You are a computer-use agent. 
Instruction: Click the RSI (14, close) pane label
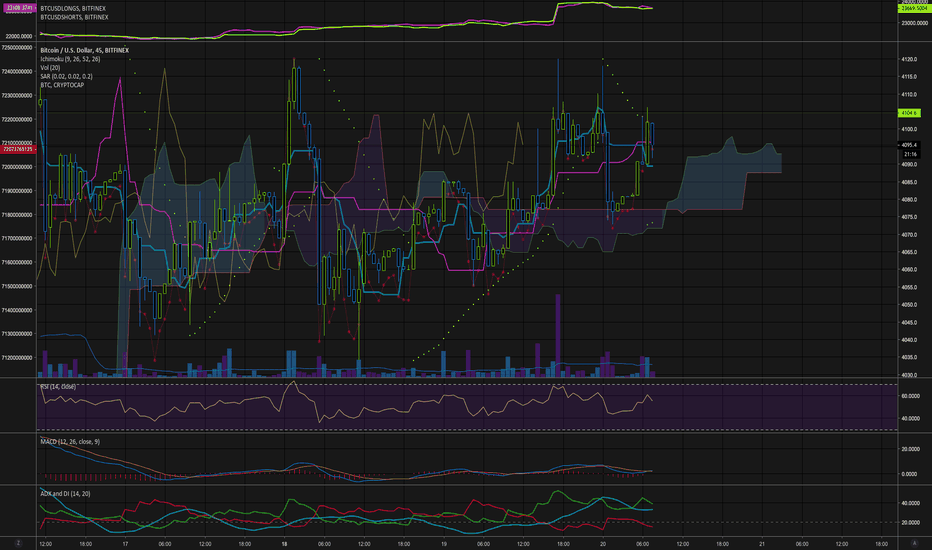click(x=58, y=387)
